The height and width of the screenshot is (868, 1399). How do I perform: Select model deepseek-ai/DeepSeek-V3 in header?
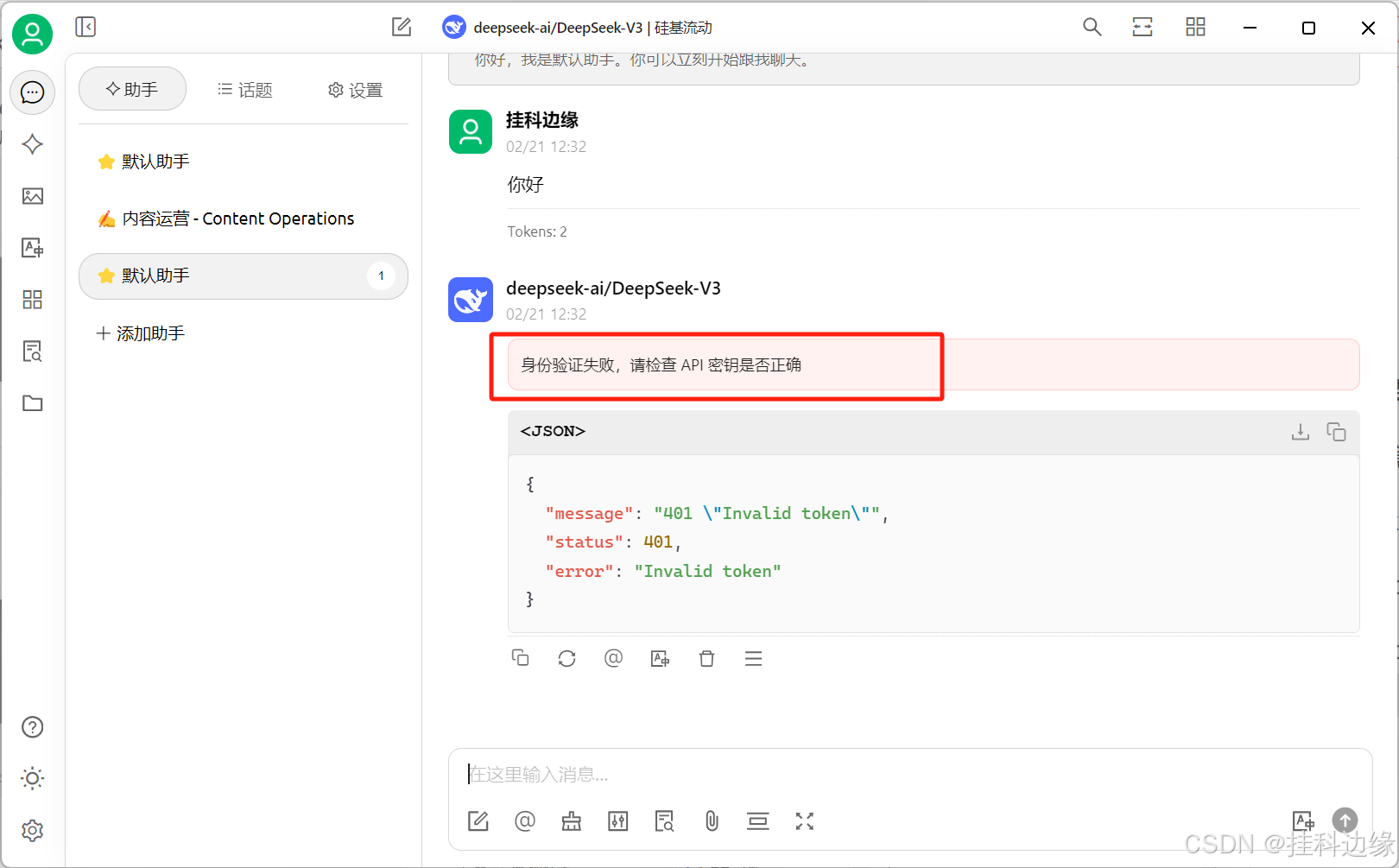(x=577, y=28)
